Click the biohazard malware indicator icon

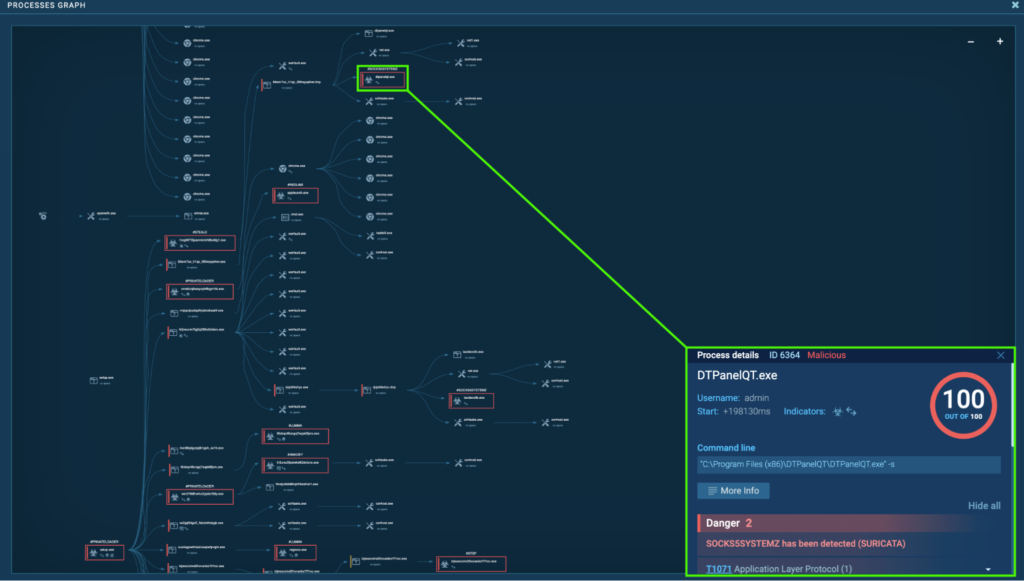[x=836, y=412]
